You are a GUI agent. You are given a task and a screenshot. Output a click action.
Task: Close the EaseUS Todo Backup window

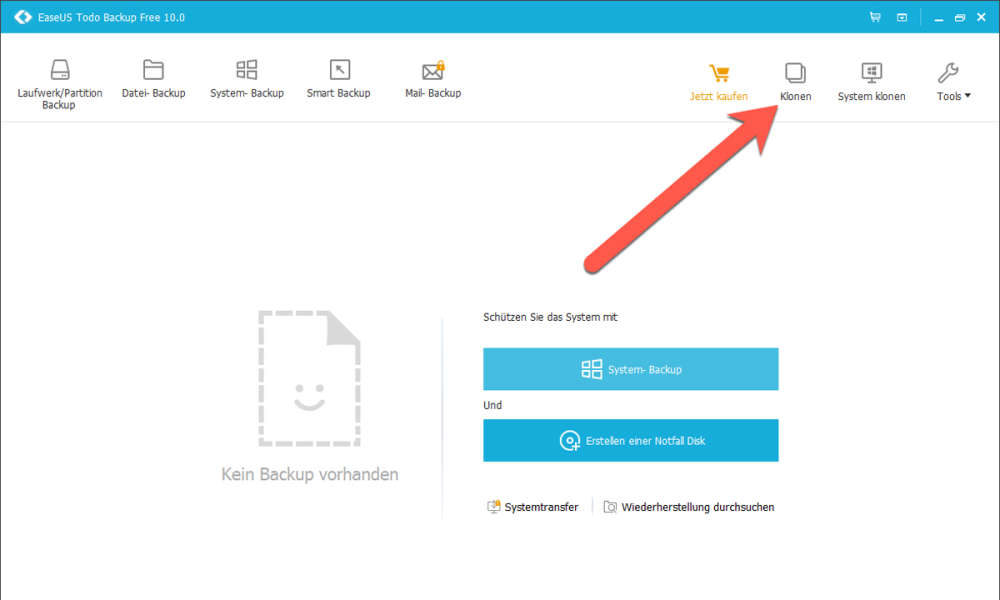point(982,17)
